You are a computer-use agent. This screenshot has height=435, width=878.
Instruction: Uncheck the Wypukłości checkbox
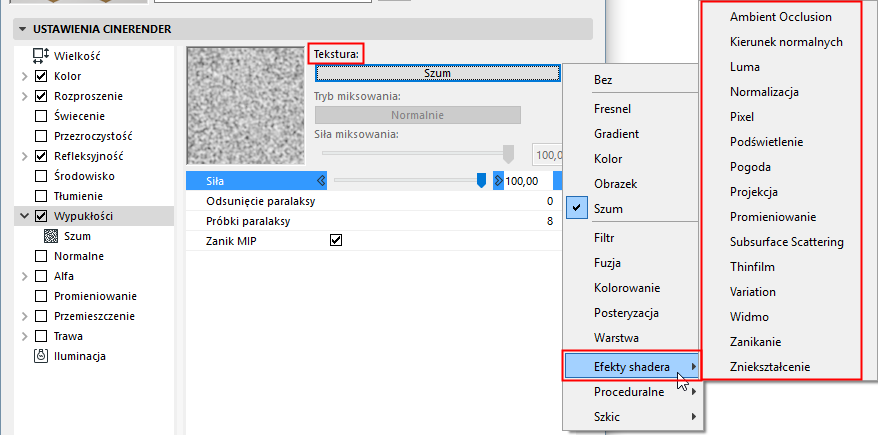tap(41, 216)
